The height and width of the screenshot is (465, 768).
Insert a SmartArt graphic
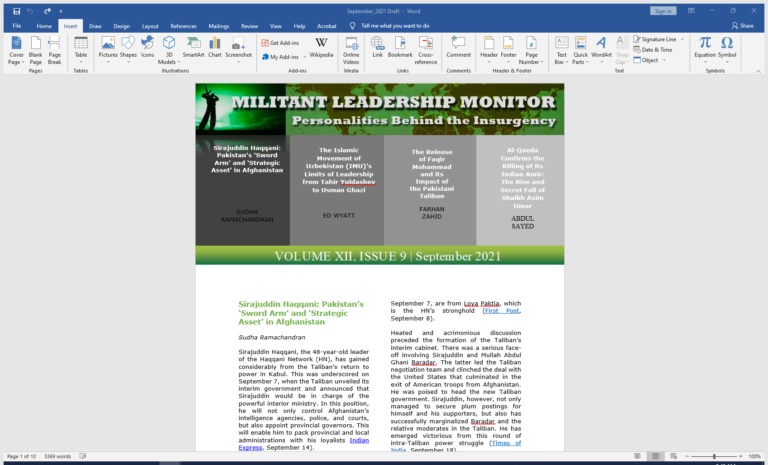(x=193, y=47)
